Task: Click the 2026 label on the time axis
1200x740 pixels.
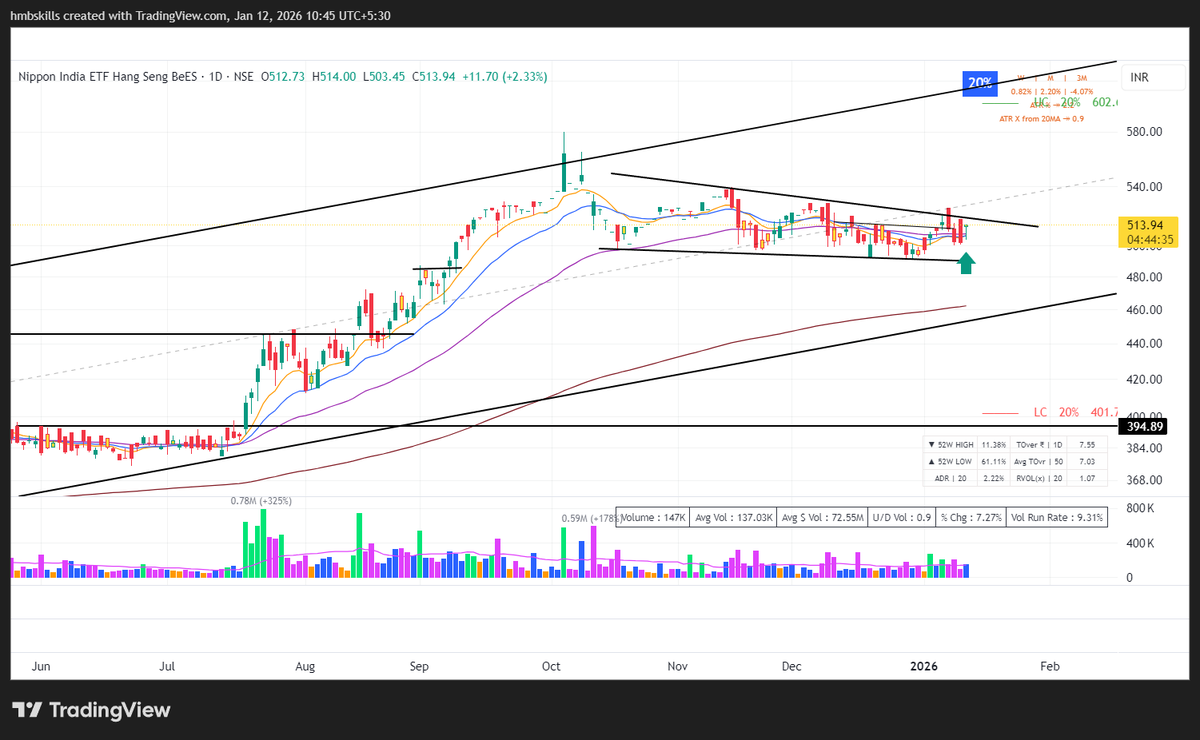Action: pos(924,666)
